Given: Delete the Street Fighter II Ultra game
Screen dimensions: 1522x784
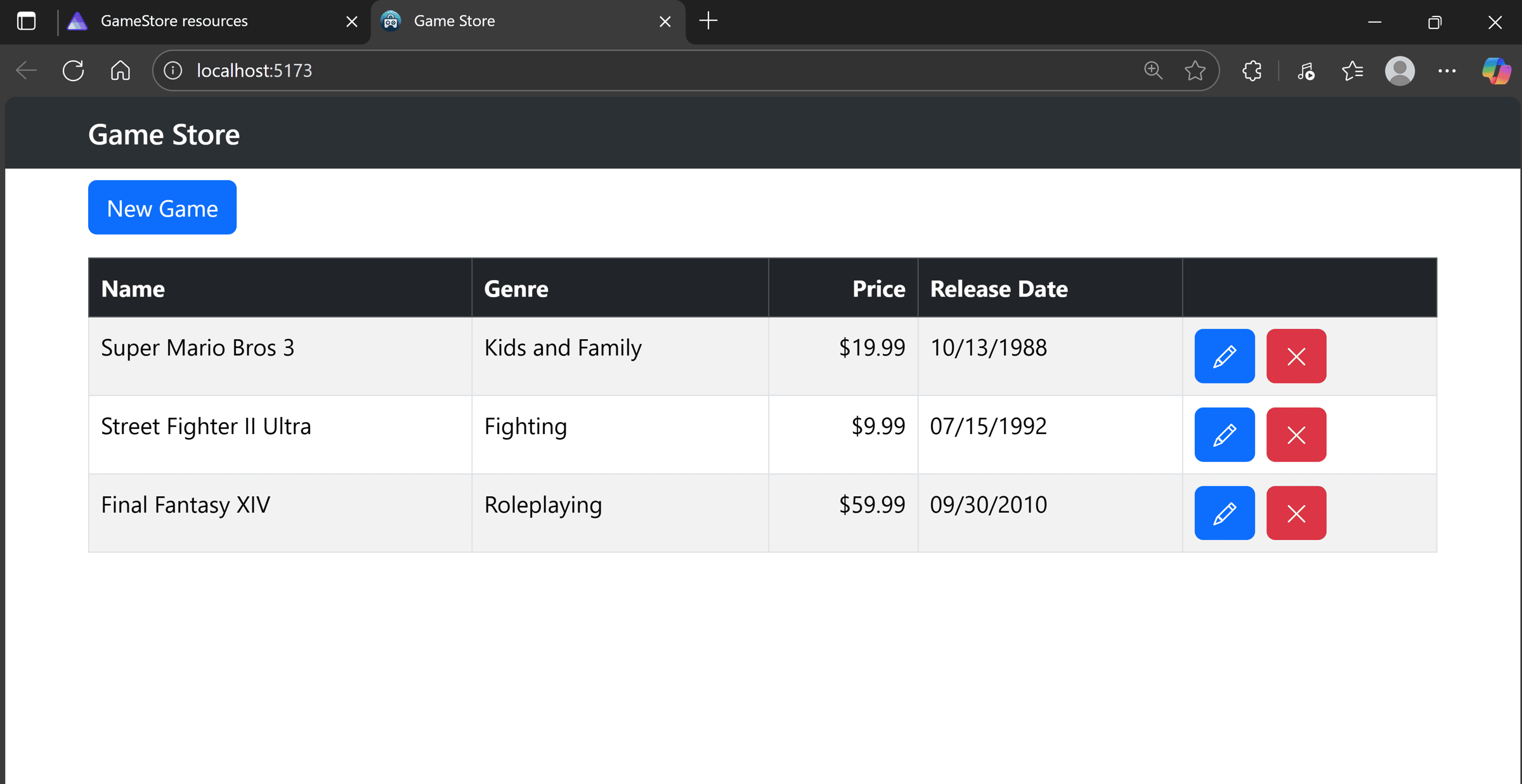Looking at the screenshot, I should 1296,434.
